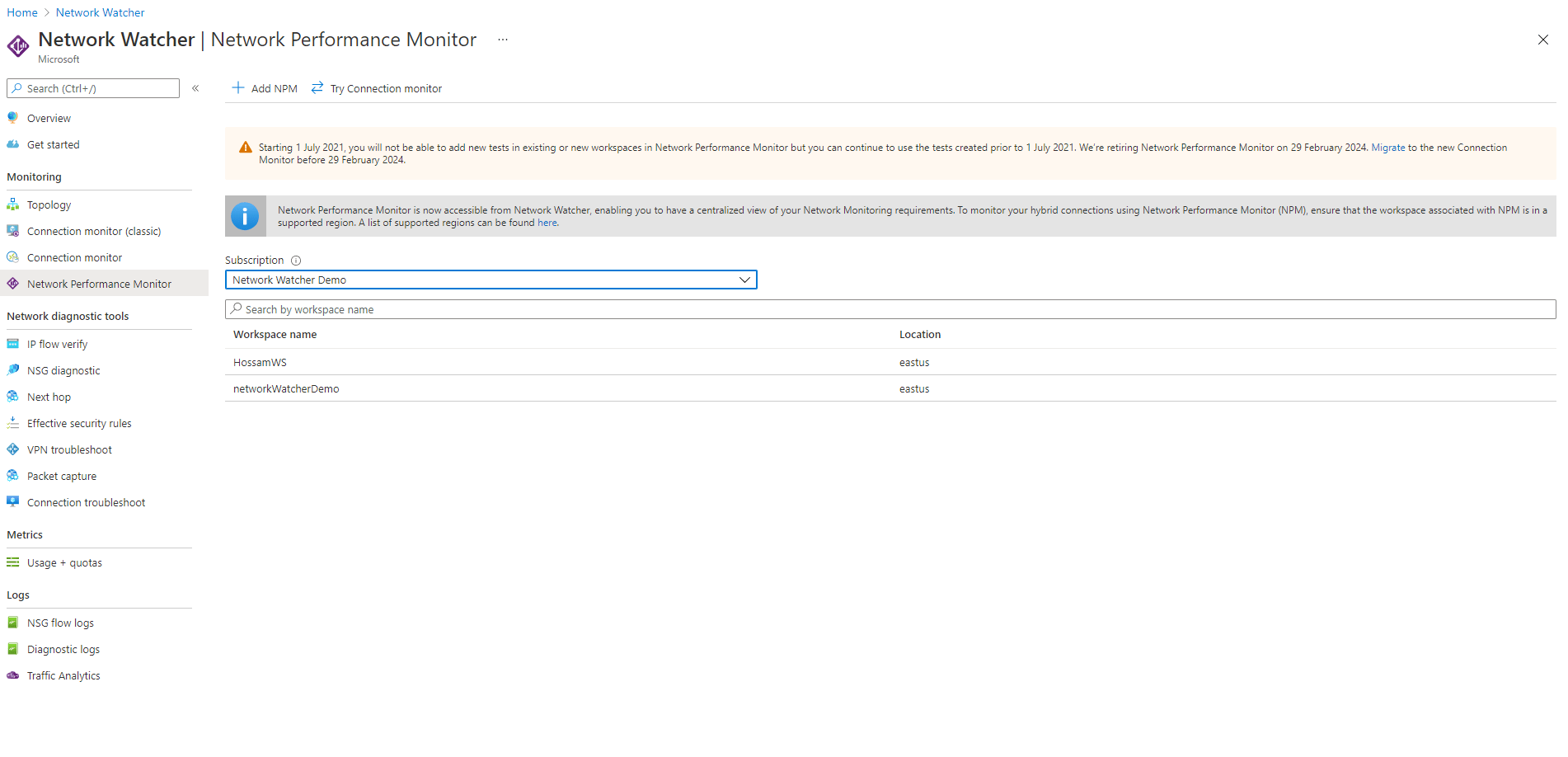
Task: View NSG flow logs
Action: (x=60, y=623)
